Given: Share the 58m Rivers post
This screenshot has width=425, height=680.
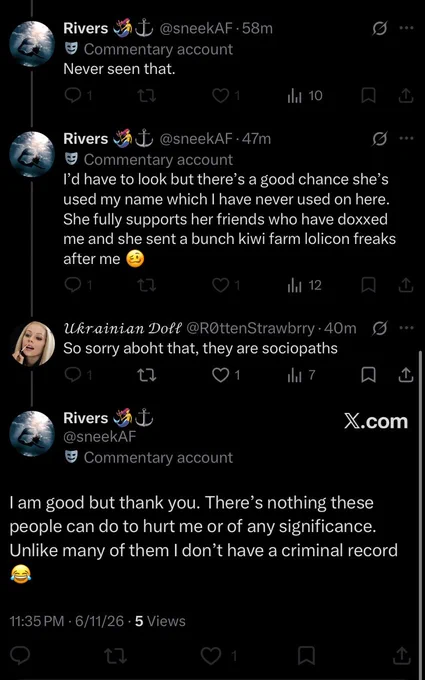Looking at the screenshot, I should click(x=405, y=96).
